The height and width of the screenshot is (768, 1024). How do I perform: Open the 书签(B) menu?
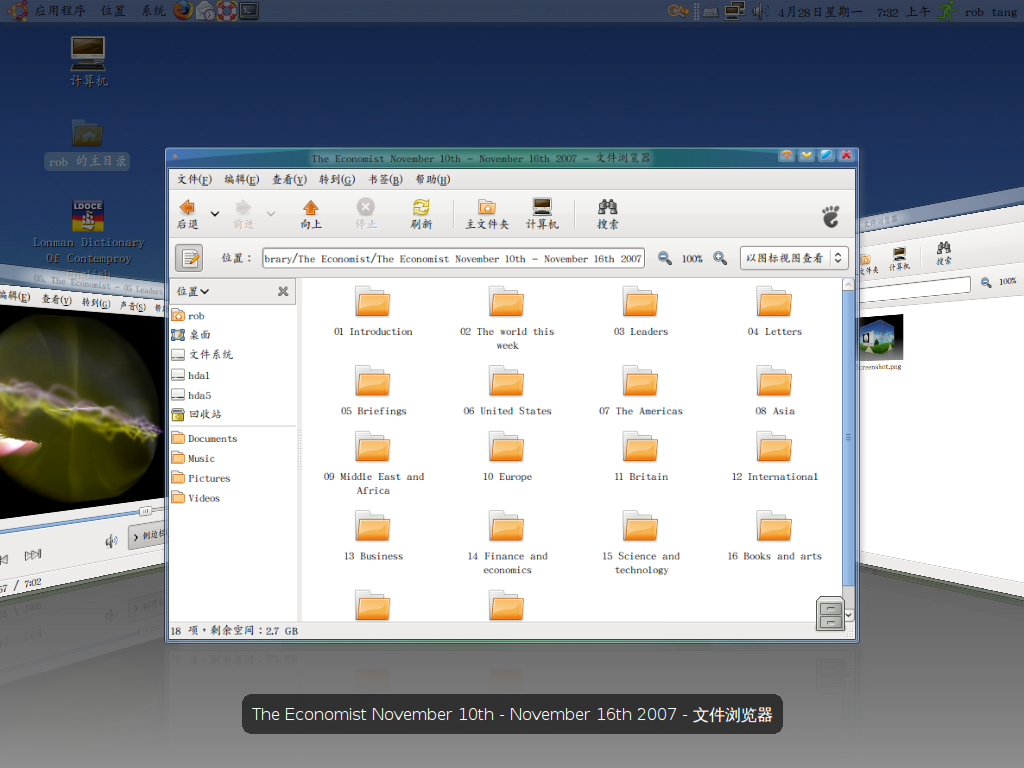tap(385, 180)
